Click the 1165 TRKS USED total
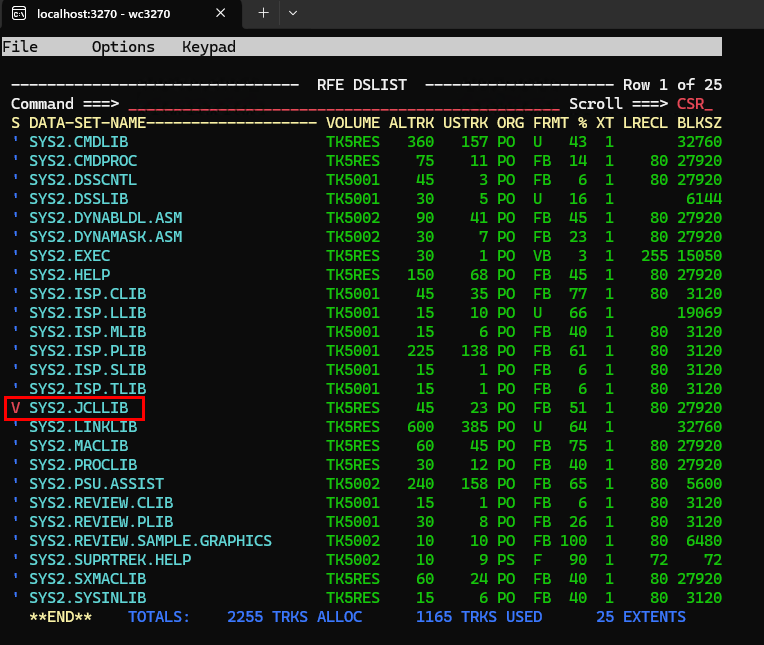Screen dimensions: 764x645 (479, 617)
